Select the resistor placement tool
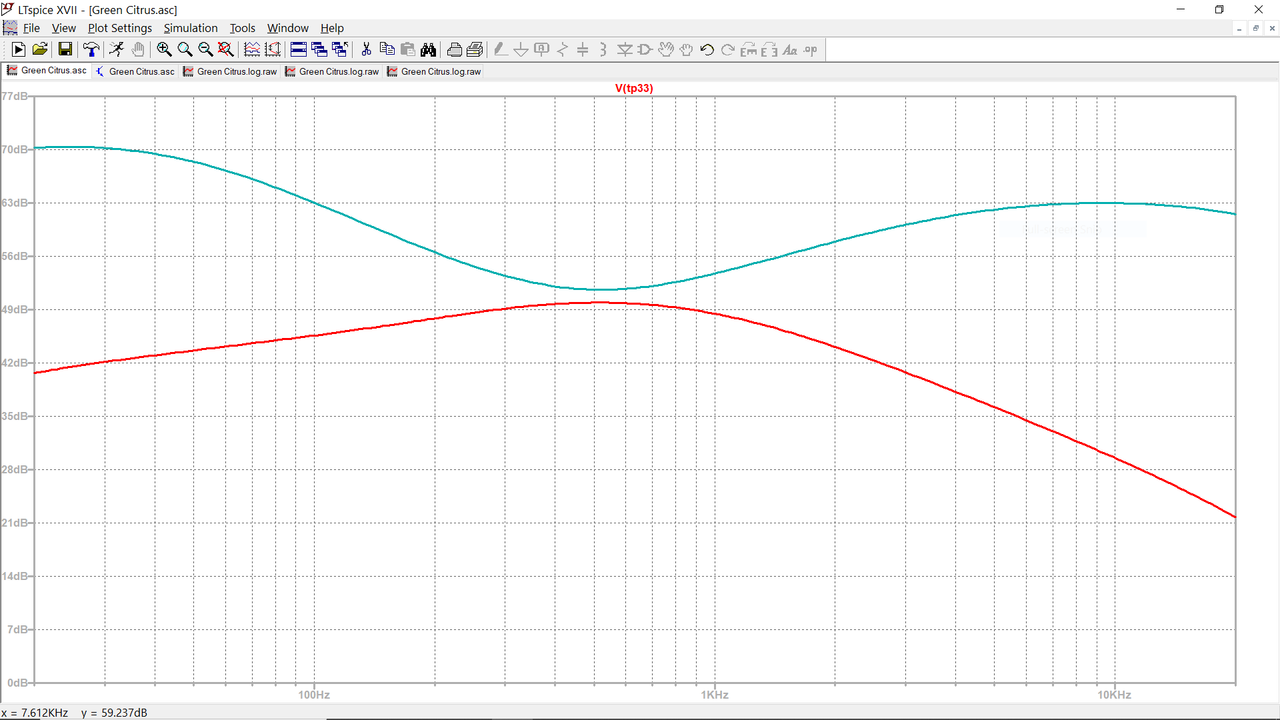 pyautogui.click(x=563, y=49)
